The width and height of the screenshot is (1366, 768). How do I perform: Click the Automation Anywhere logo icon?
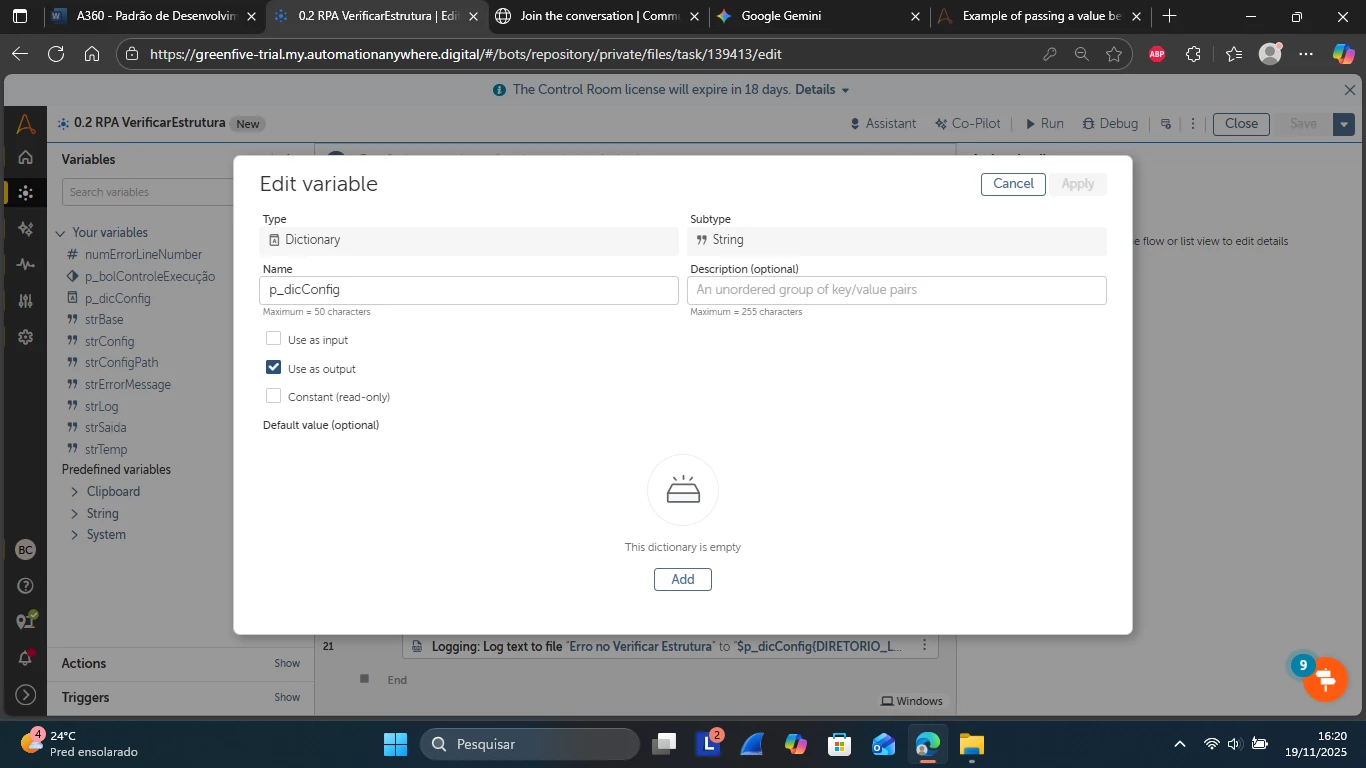pyautogui.click(x=26, y=124)
